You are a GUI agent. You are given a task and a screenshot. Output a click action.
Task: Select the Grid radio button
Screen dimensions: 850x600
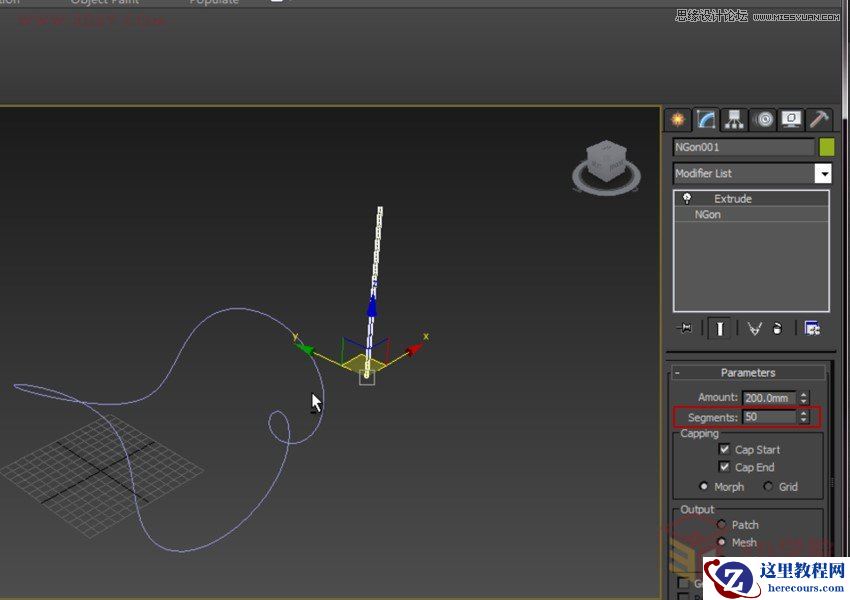(768, 486)
